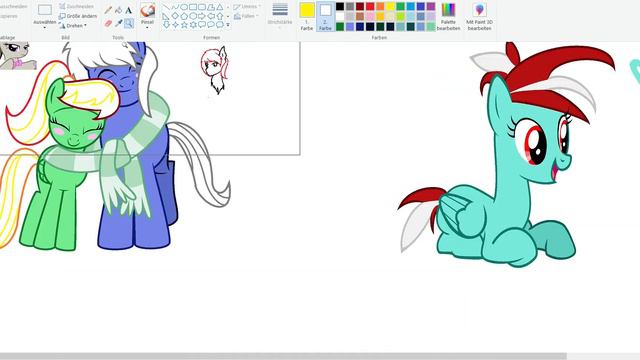The width and height of the screenshot is (640, 360).
Task: Click the Zuschneiden crop button
Action: 76,6
